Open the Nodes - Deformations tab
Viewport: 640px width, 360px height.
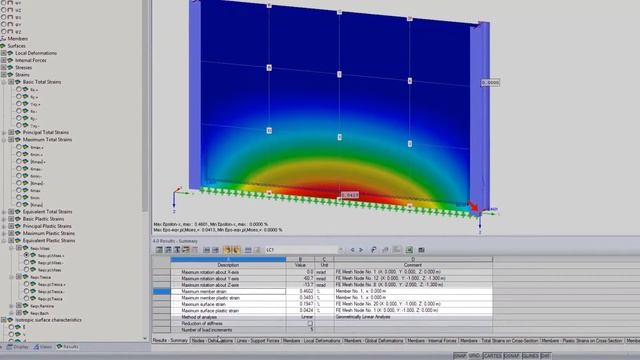[x=212, y=340]
